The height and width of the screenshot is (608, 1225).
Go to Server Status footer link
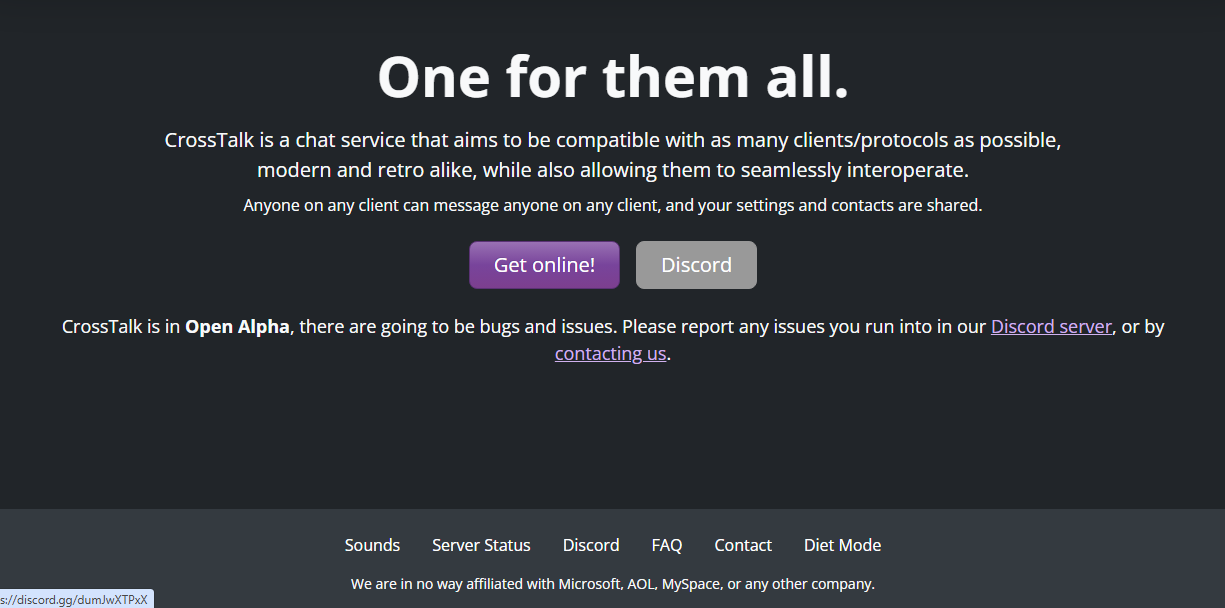[481, 545]
